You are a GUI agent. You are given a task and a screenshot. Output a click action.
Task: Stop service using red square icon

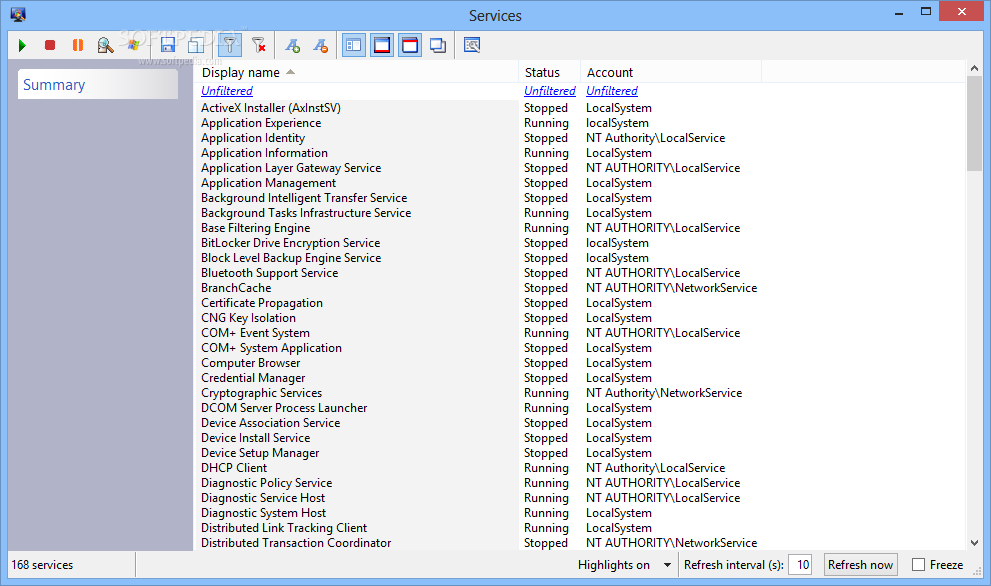[x=50, y=46]
